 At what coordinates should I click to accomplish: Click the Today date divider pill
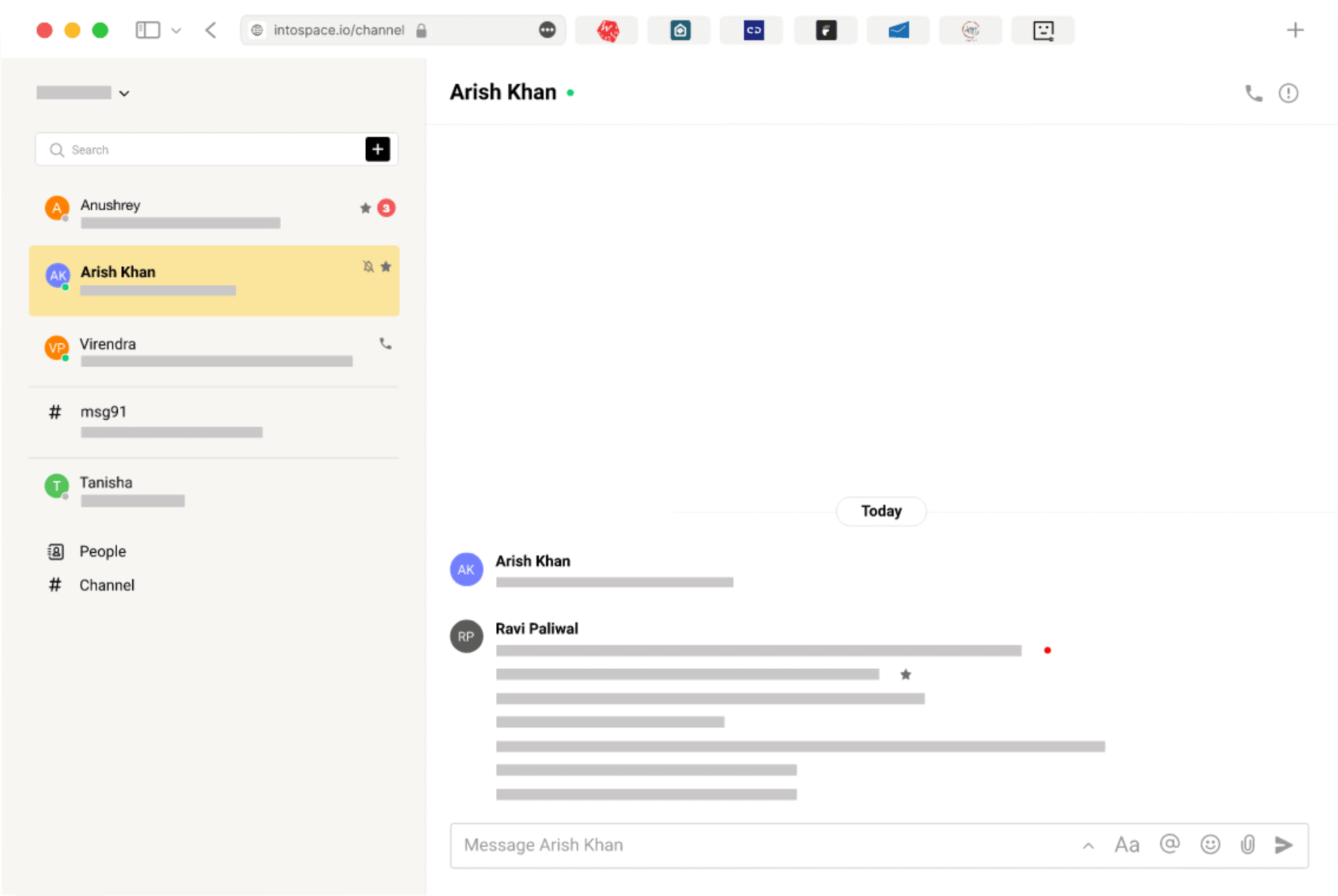[x=880, y=511]
